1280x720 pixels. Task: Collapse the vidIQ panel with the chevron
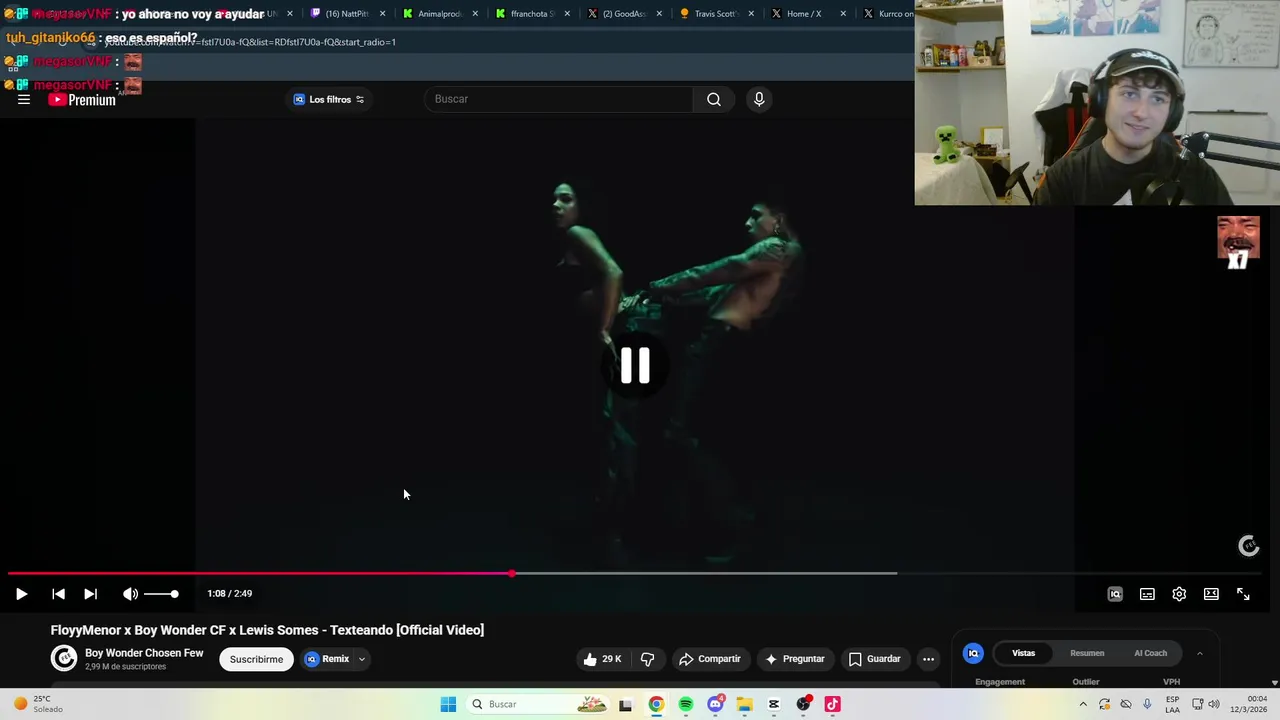pos(1200,653)
